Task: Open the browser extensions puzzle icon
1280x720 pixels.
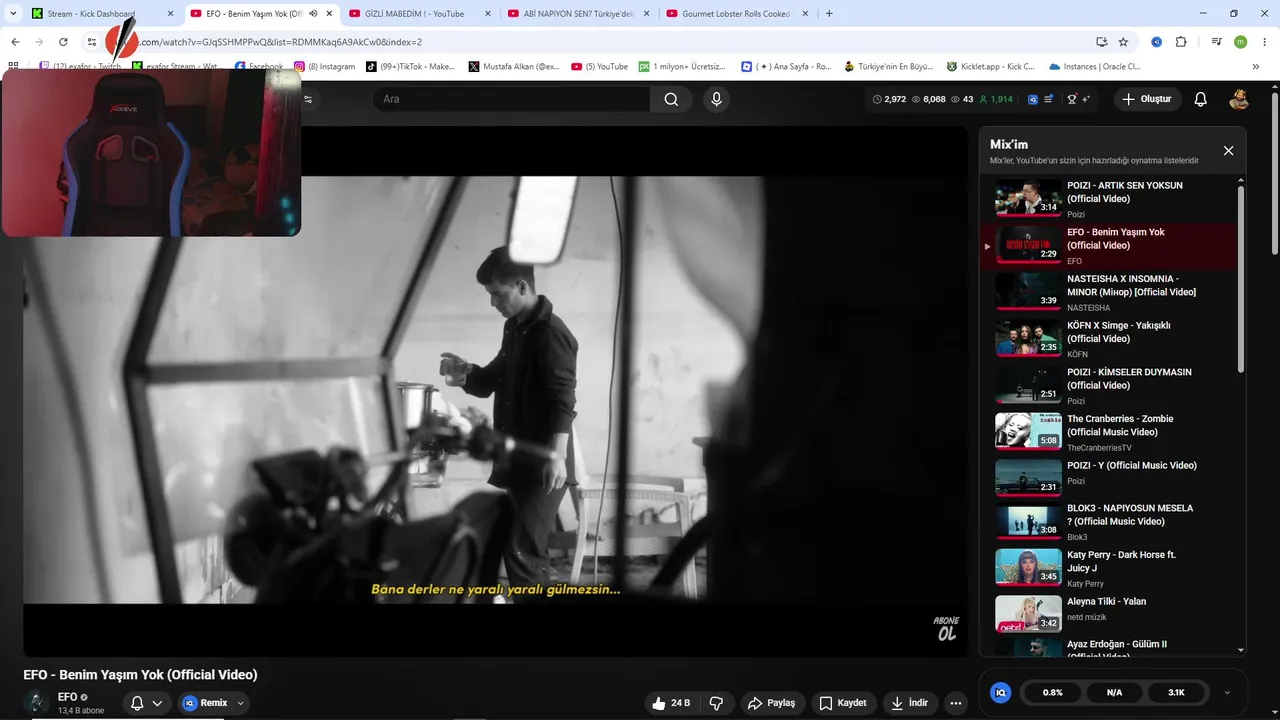Action: coord(1181,42)
